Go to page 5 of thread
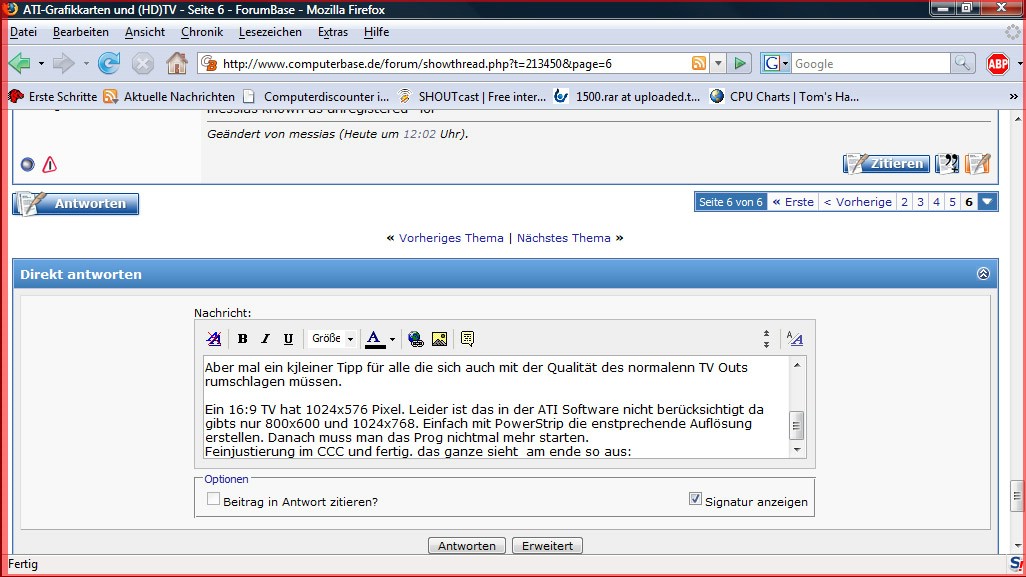Viewport: 1026px width, 577px height. [952, 201]
